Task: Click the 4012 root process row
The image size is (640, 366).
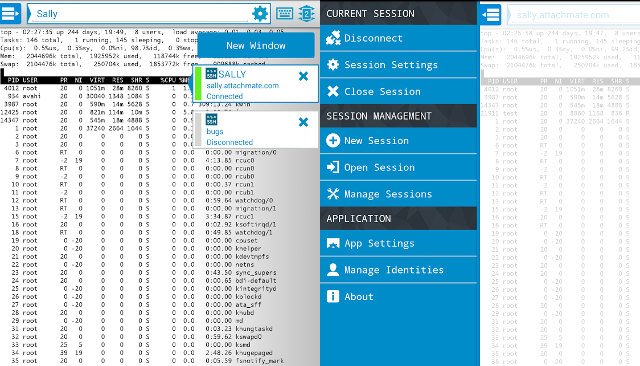Action: [96, 88]
